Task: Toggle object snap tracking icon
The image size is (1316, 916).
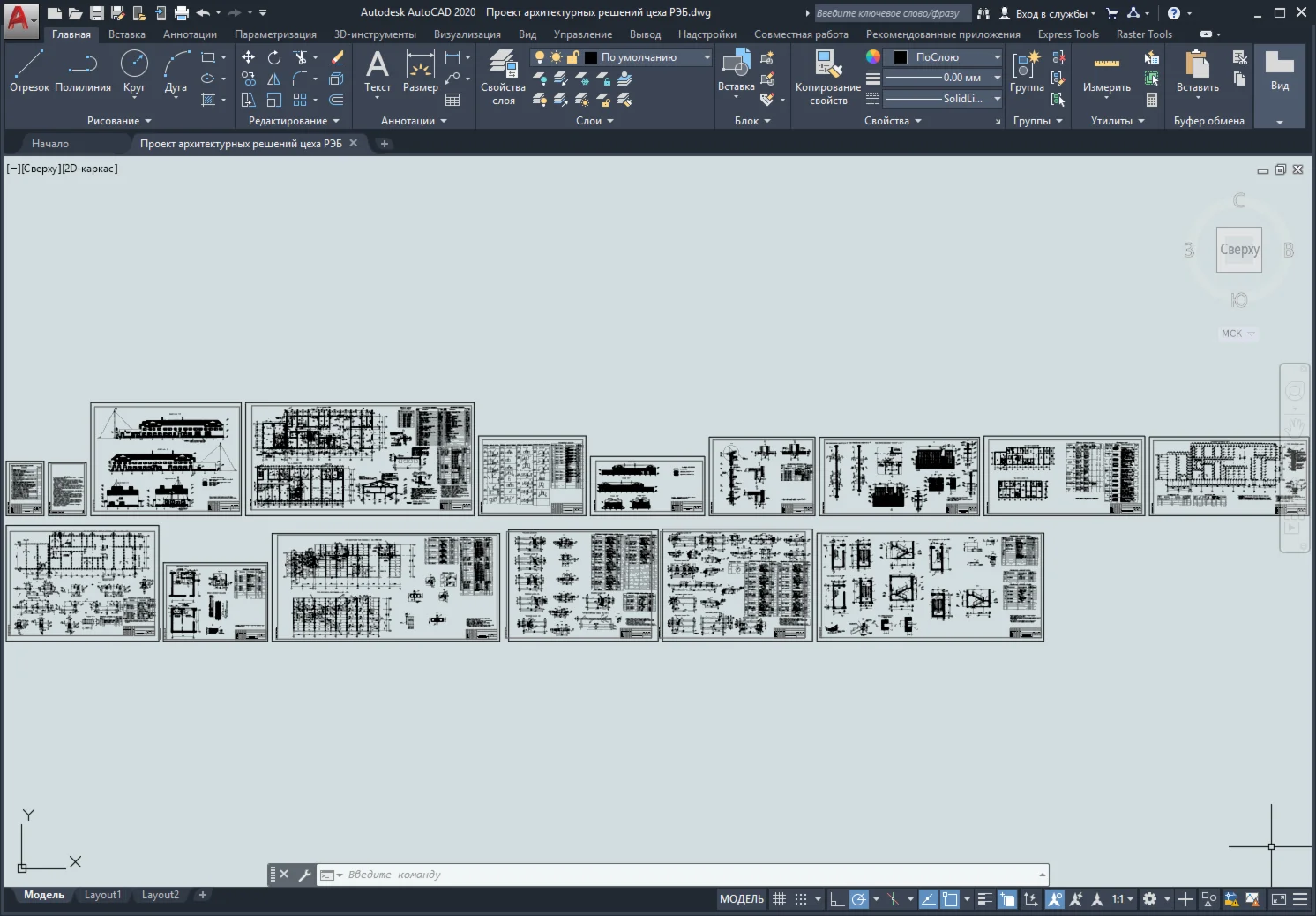Action: click(x=928, y=899)
